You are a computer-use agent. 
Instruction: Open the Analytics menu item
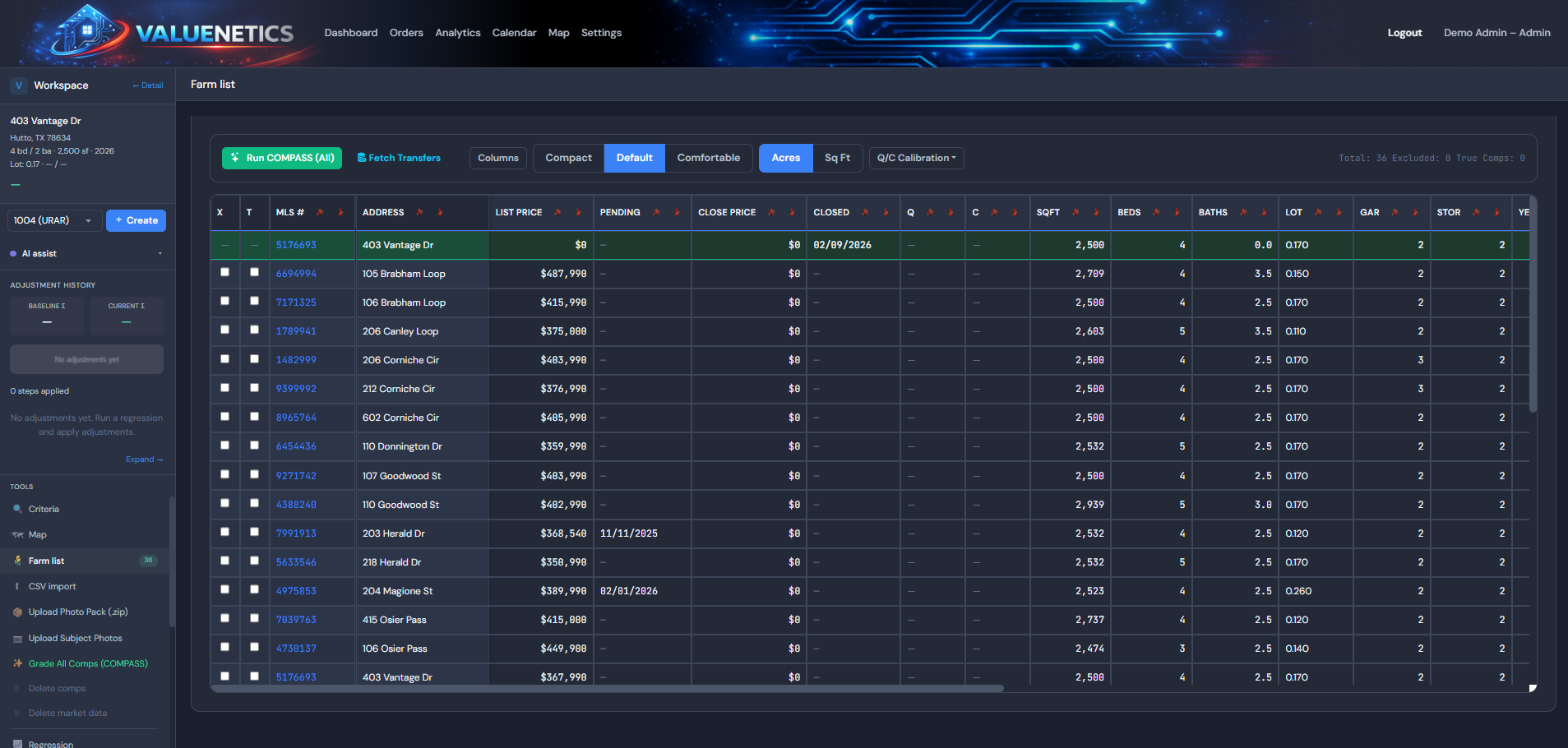(457, 33)
